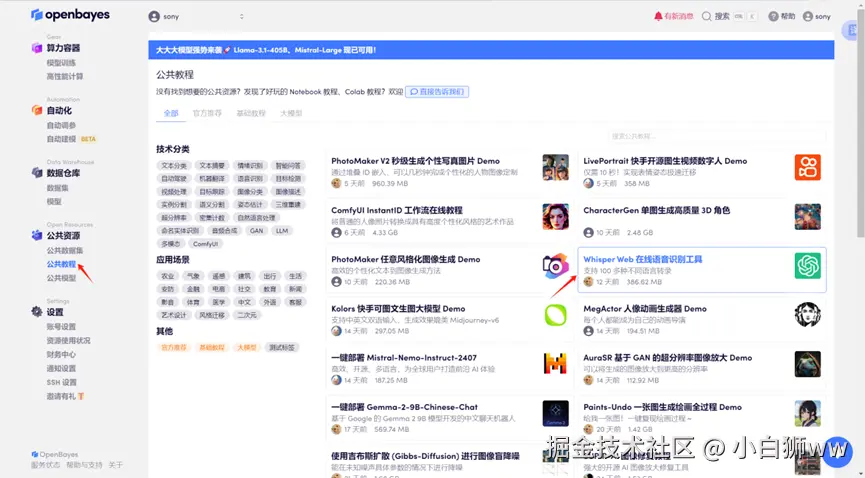Select the 测试标签 tag

click(x=282, y=348)
